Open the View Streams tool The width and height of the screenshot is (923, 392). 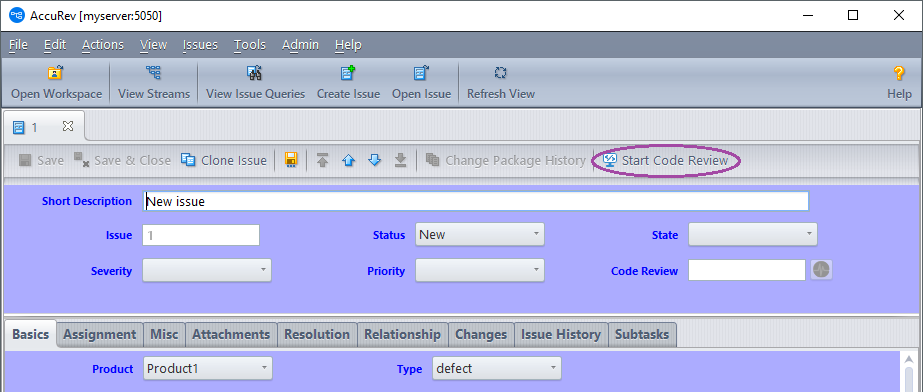(154, 73)
